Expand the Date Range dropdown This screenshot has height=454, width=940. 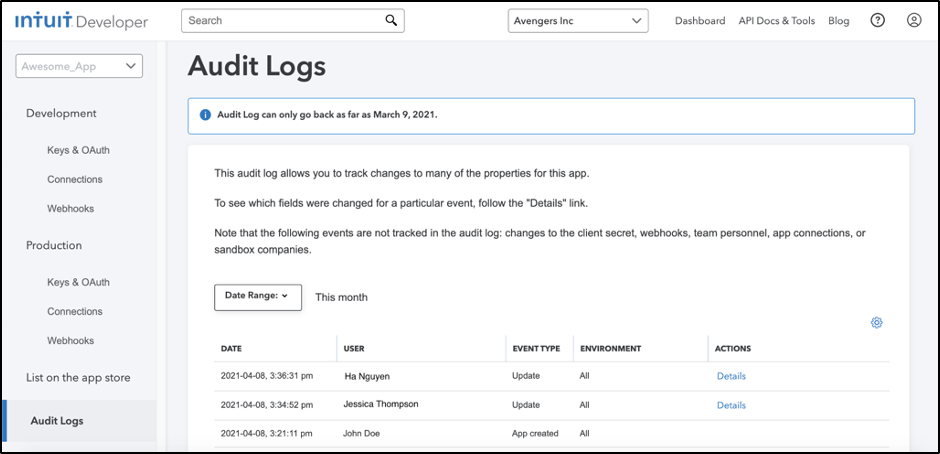click(x=258, y=297)
